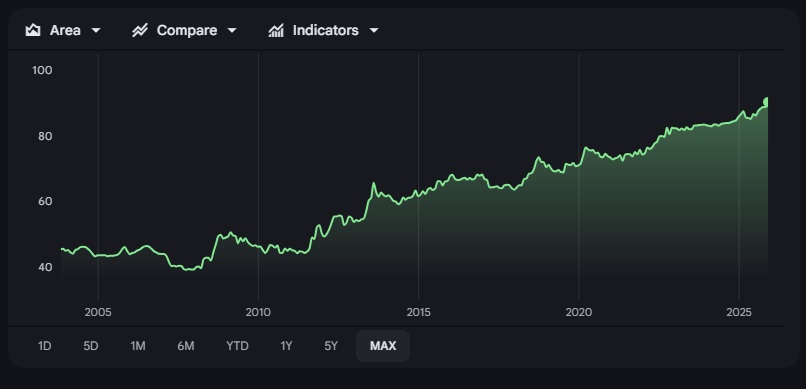This screenshot has height=389, width=806.
Task: Select the YTD time range
Action: coord(237,346)
